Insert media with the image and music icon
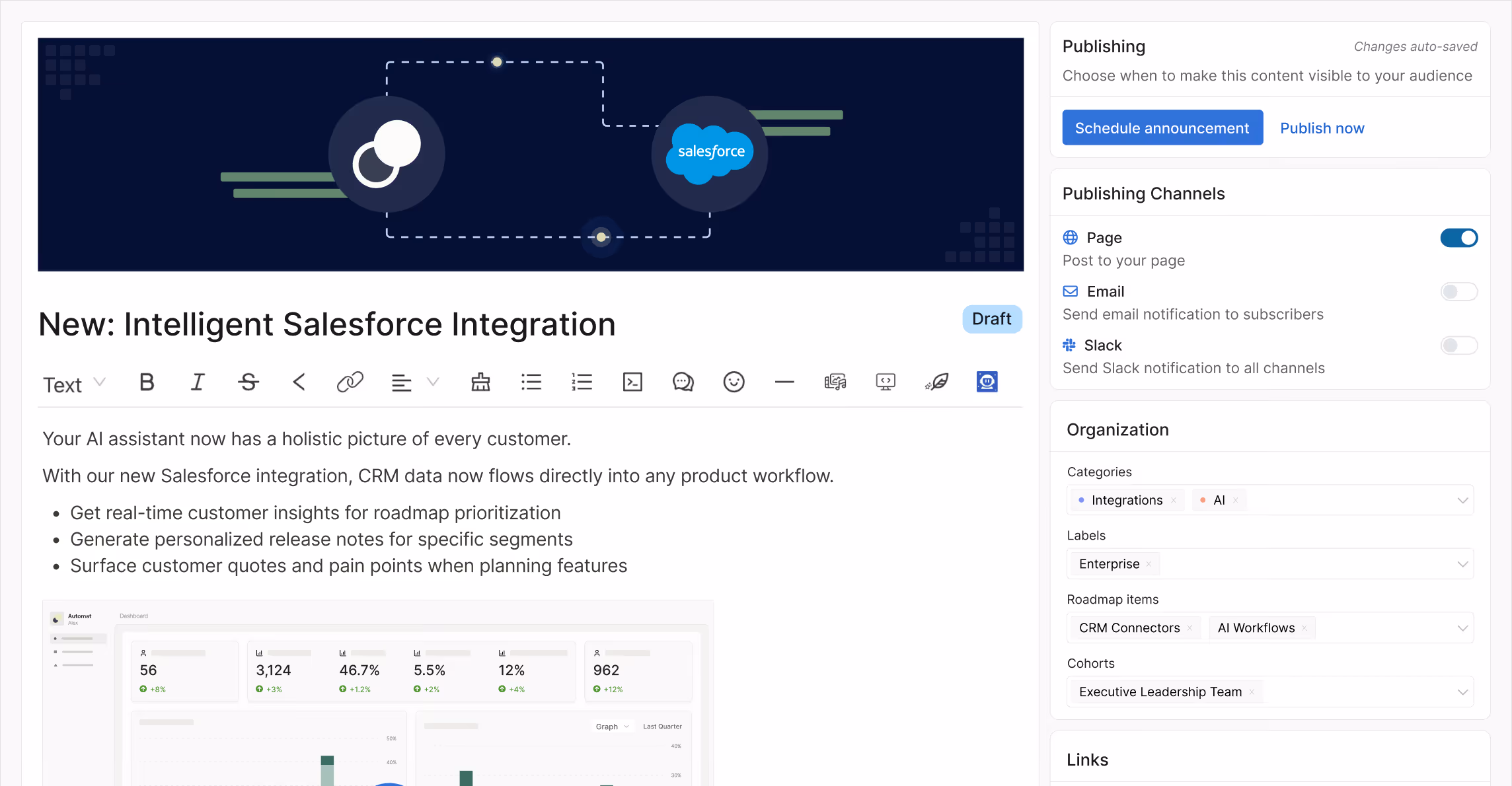Viewport: 1512px width, 786px height. (x=835, y=382)
